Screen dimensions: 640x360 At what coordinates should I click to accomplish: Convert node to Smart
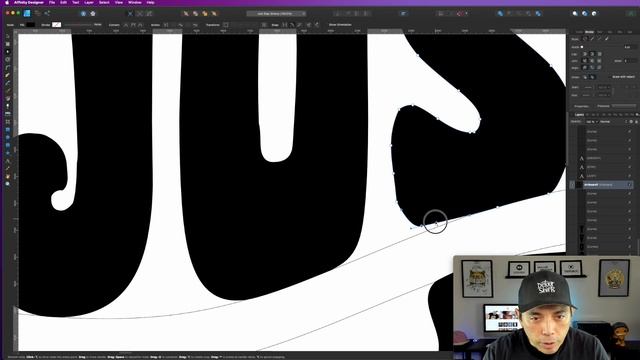(140, 25)
